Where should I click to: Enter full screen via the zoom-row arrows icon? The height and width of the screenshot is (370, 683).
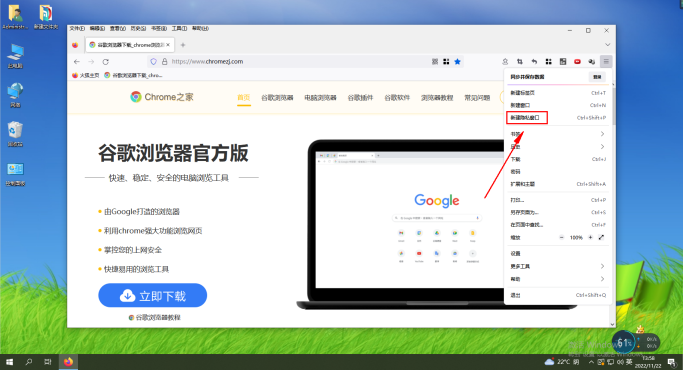(x=602, y=238)
